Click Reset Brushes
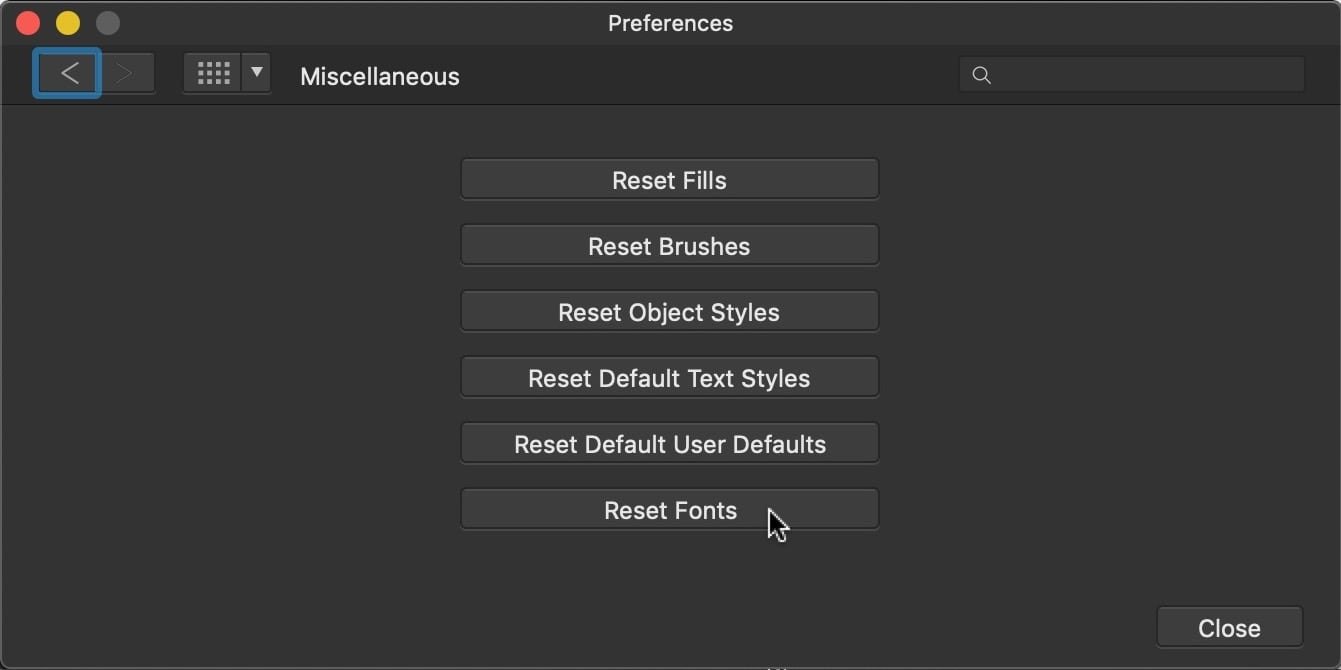 pyautogui.click(x=670, y=246)
